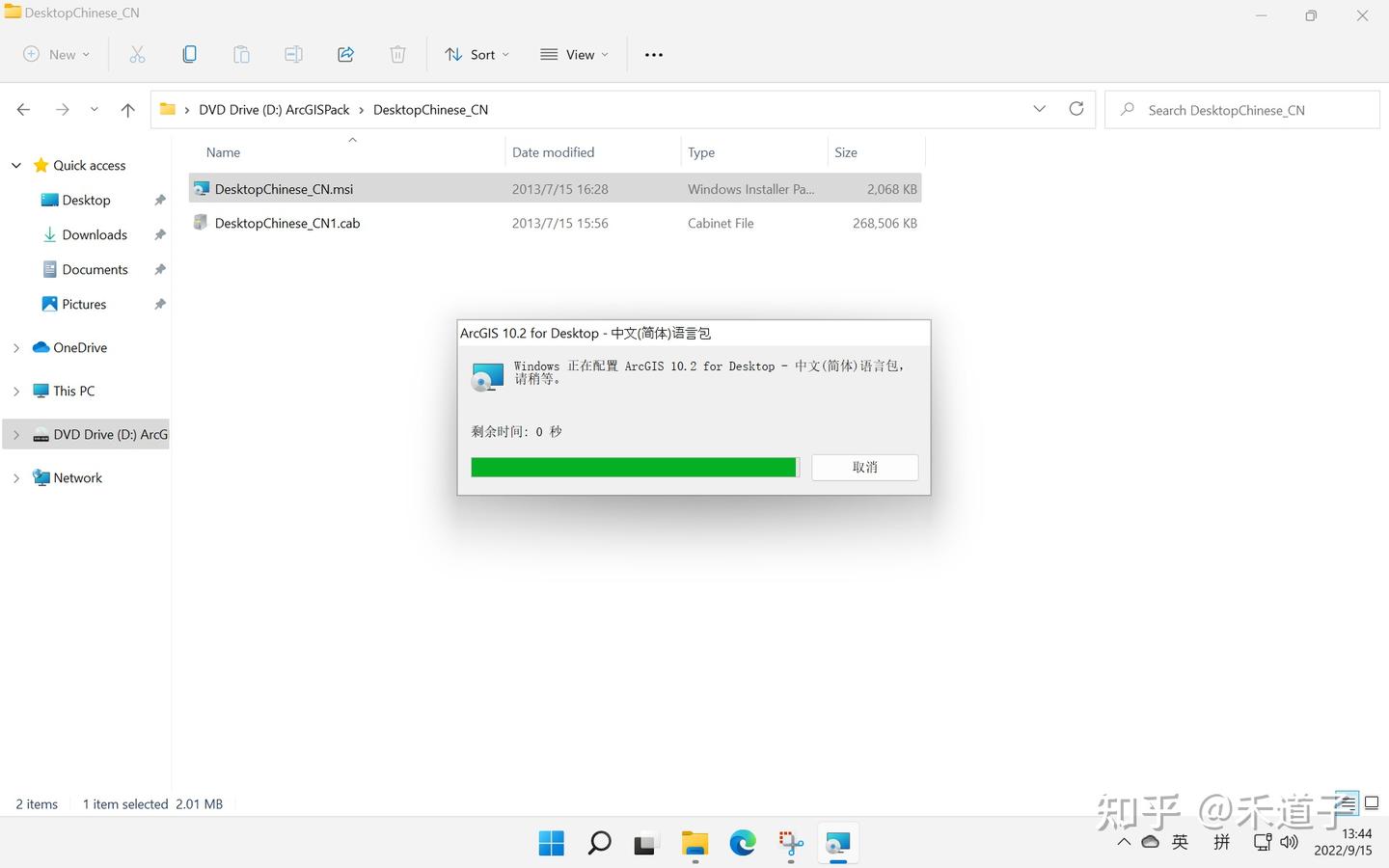Click the green installation progress bar

[634, 468]
